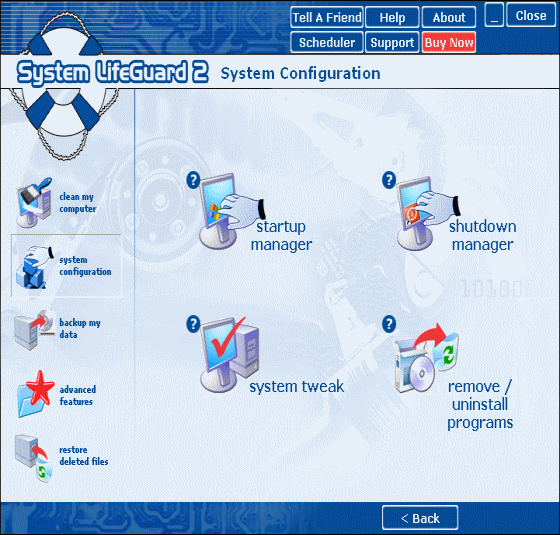Show help for remove/uninstall programs question mark
The image size is (560, 535).
(x=389, y=324)
